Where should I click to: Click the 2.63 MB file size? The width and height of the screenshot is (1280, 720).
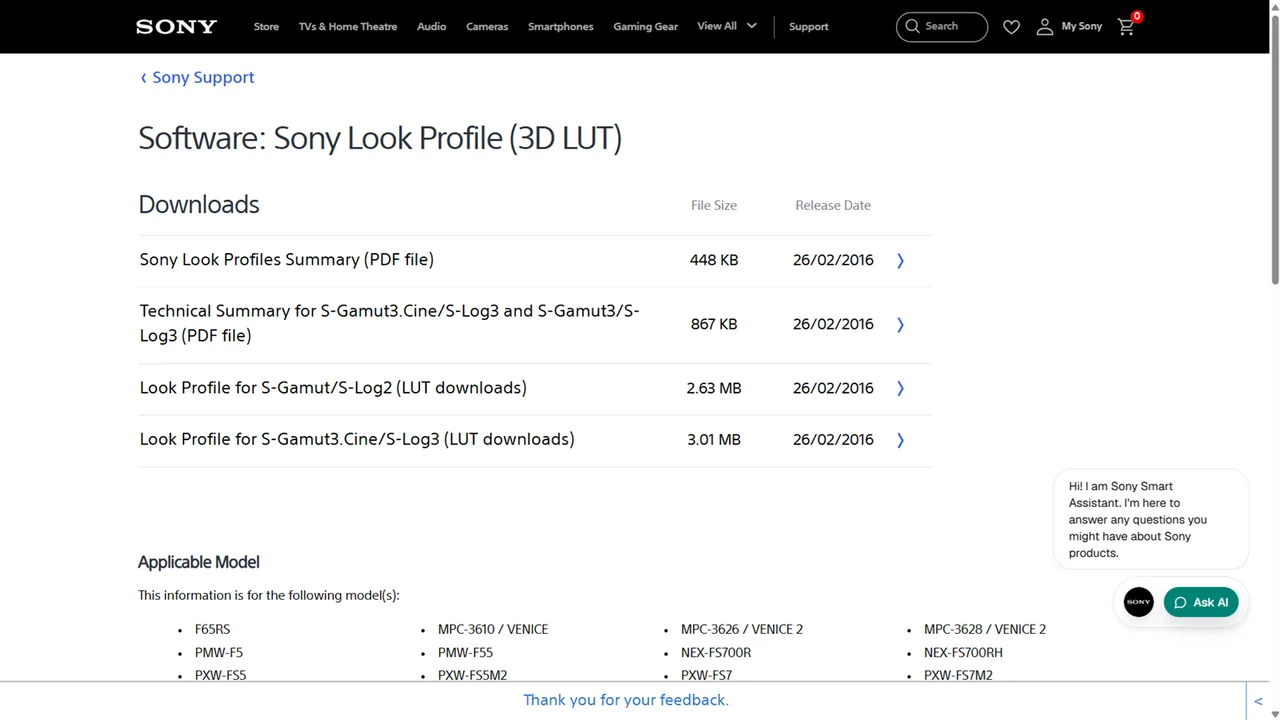pyautogui.click(x=714, y=388)
